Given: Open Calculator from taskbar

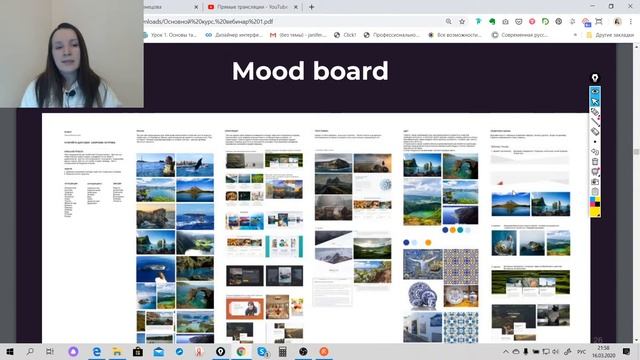Looking at the screenshot, I should pos(282,351).
